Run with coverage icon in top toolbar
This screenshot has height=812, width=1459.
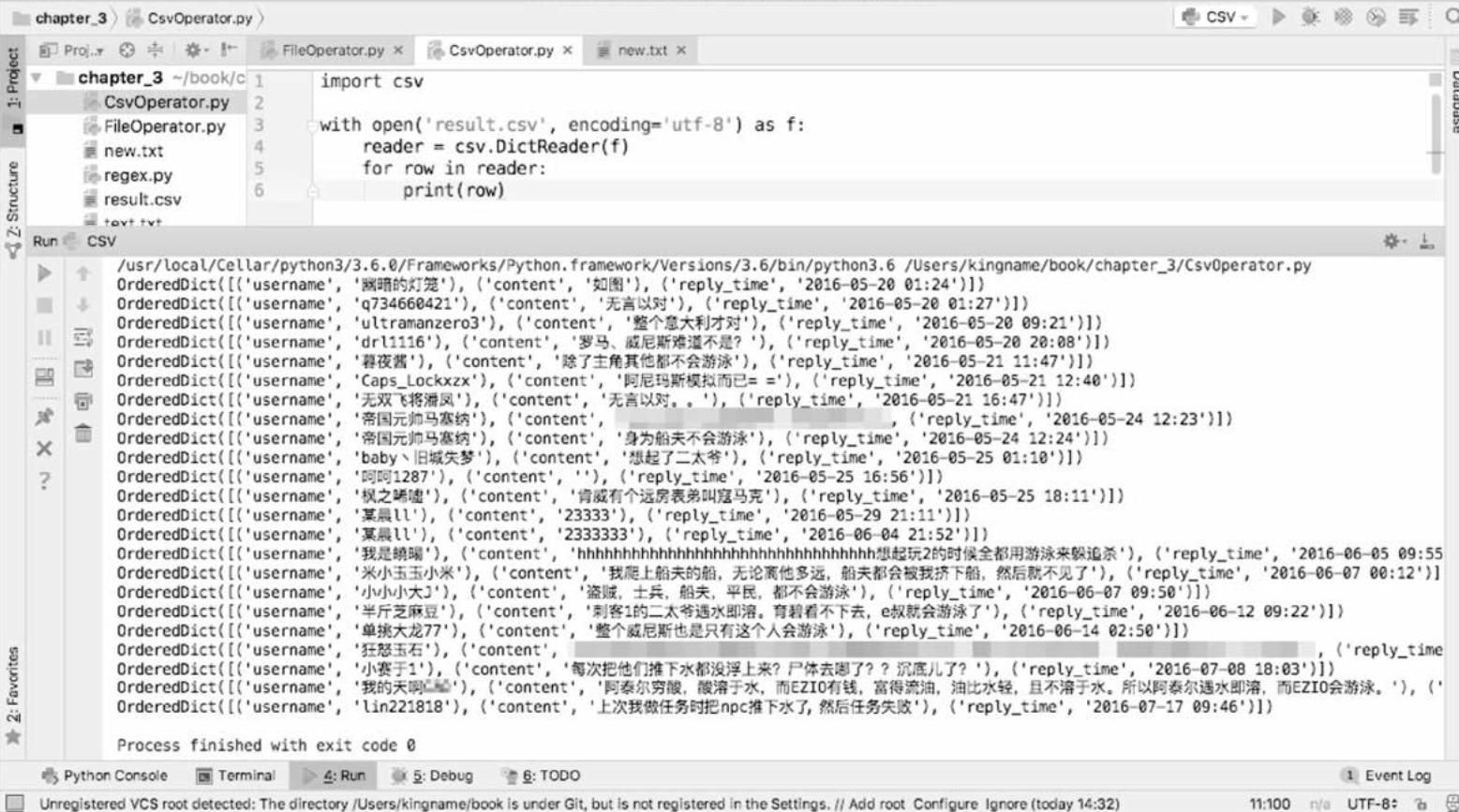[1343, 17]
